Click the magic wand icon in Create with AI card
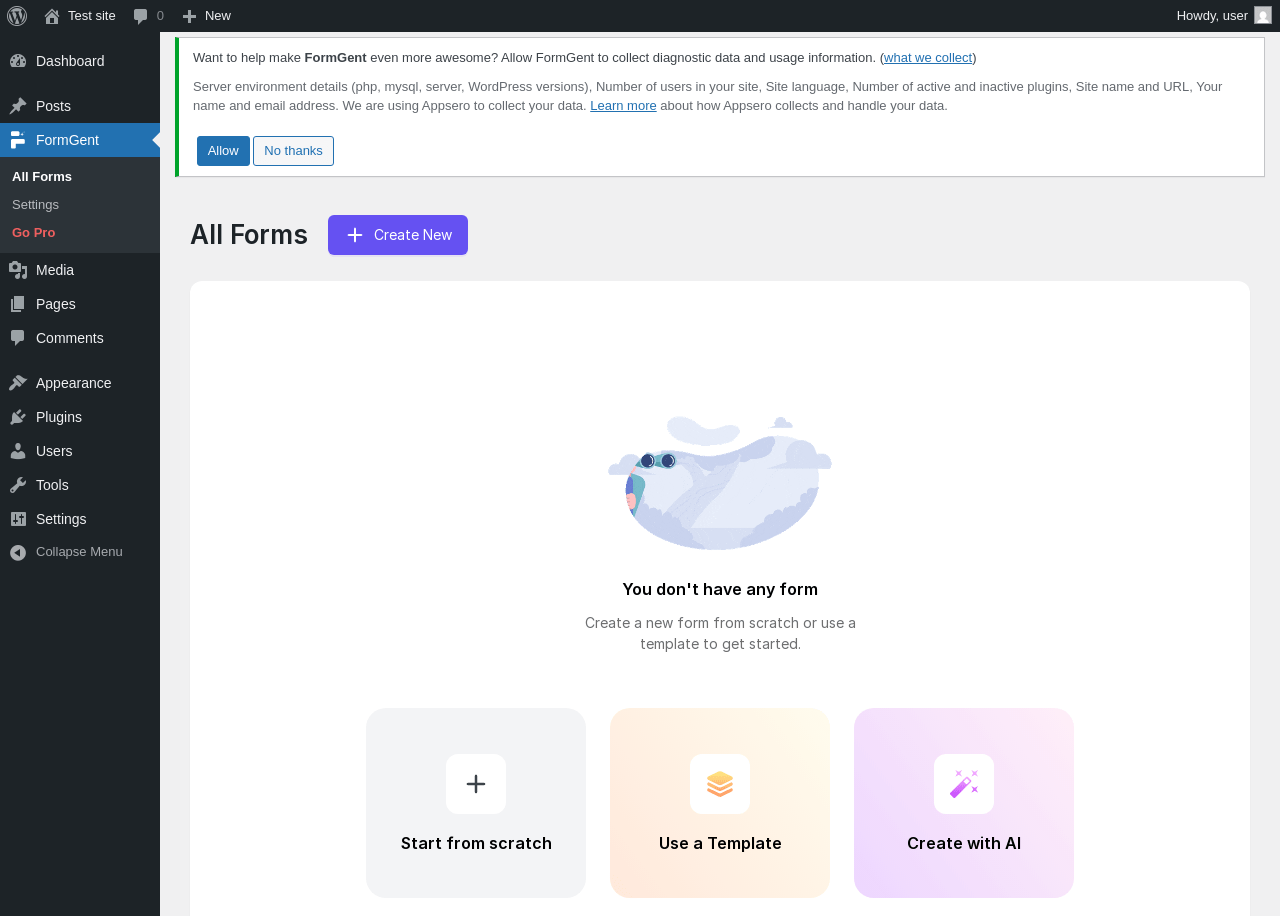The image size is (1280, 916). pos(964,784)
